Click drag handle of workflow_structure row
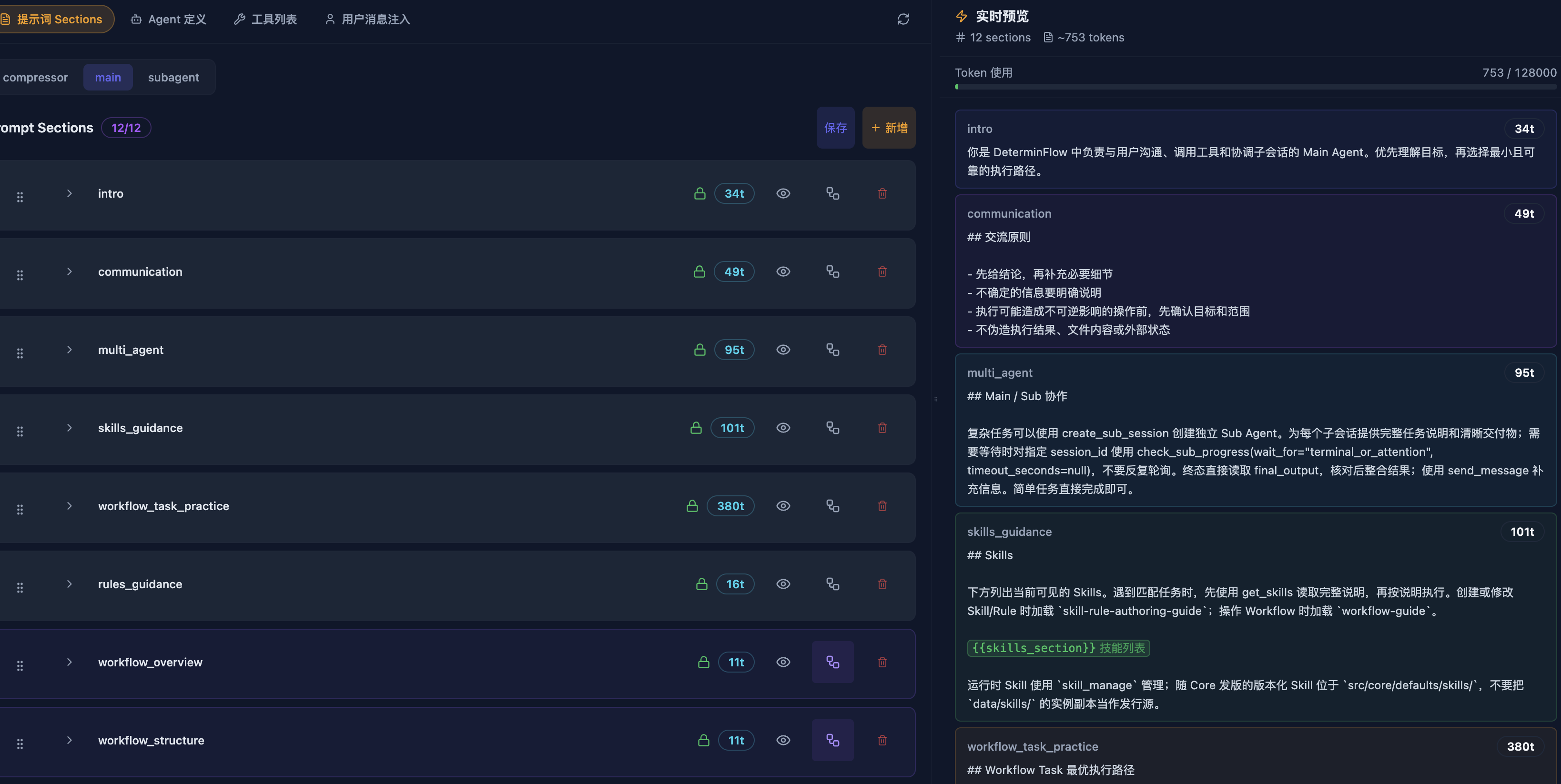 tap(20, 744)
